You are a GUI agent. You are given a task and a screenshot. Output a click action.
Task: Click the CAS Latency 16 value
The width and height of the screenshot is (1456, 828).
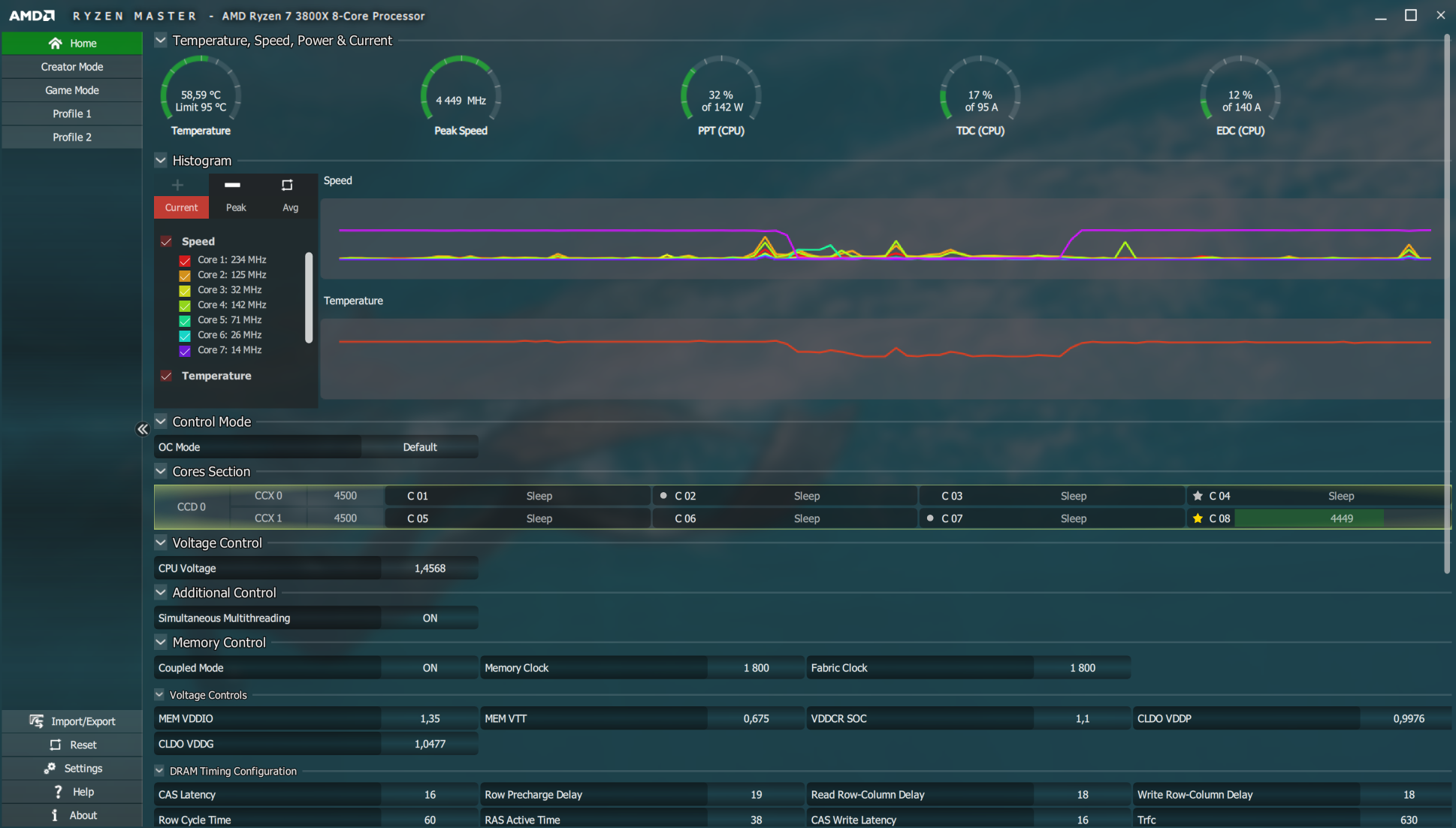[430, 795]
